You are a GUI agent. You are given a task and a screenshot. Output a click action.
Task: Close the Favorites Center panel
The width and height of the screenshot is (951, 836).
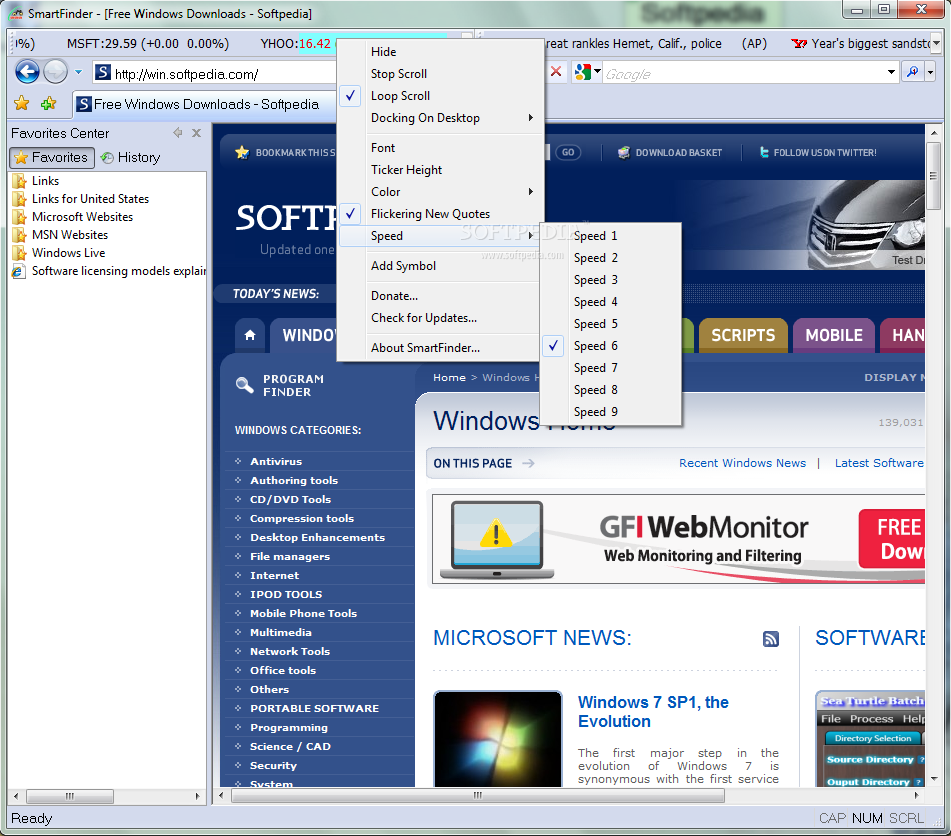click(197, 133)
